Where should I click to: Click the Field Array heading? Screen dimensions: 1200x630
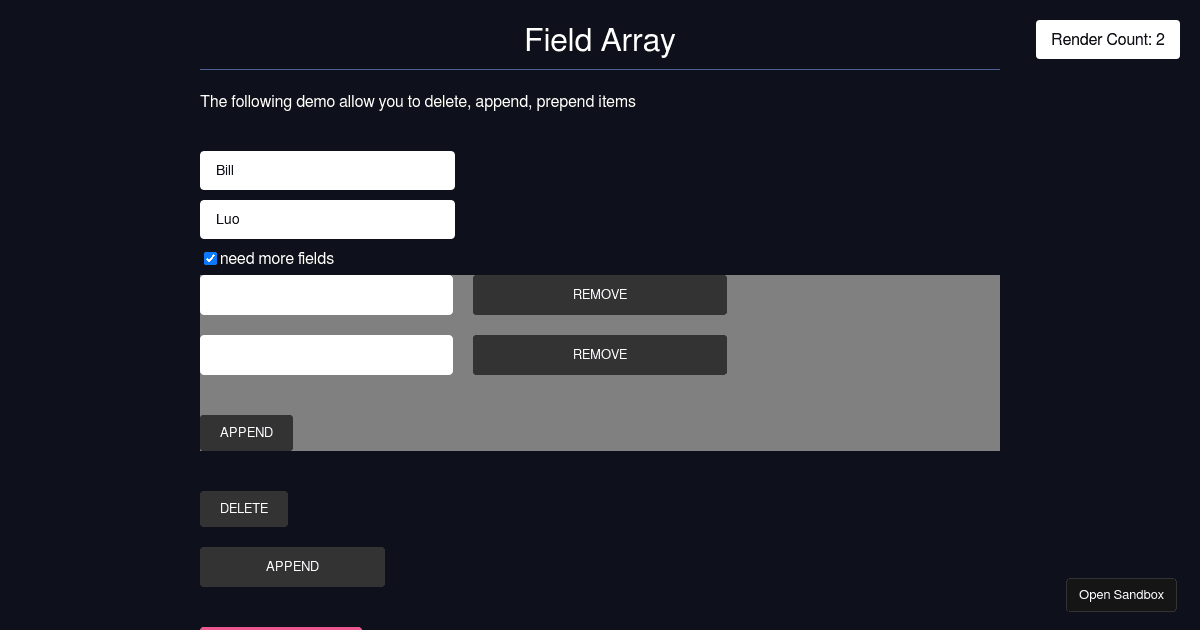[600, 40]
